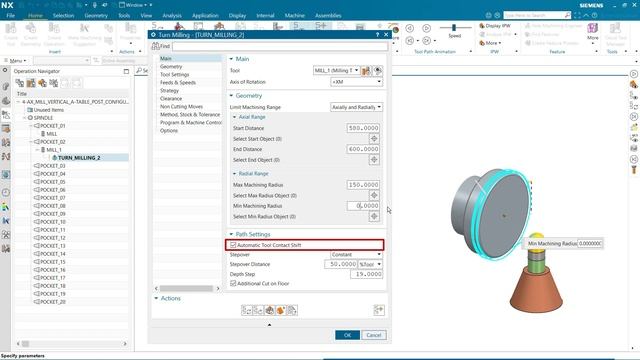Click OK button in Turn Milling
This screenshot has width=640, height=360.
pyautogui.click(x=347, y=335)
